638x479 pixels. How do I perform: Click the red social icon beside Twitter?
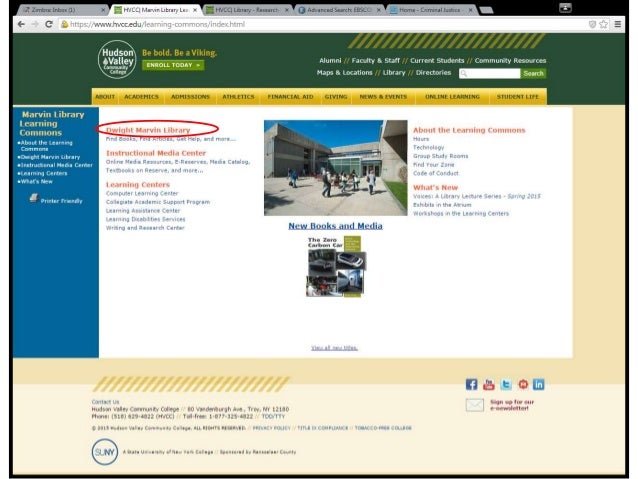pyautogui.click(x=523, y=384)
